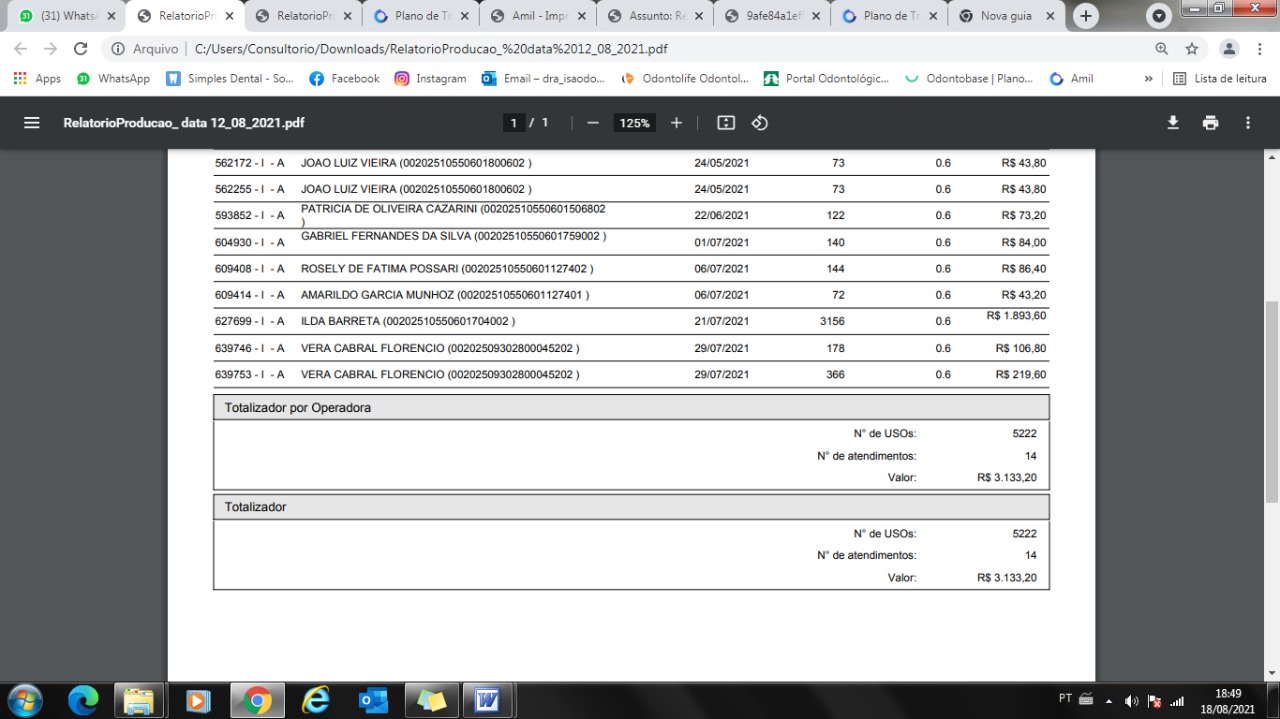Download the PDF file
1280x719 pixels.
[x=1173, y=123]
